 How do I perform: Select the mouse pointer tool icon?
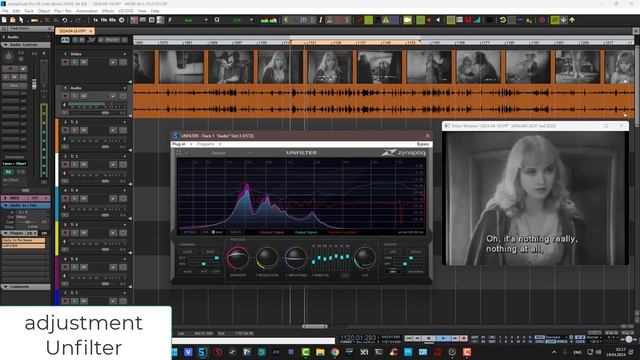click(21, 20)
